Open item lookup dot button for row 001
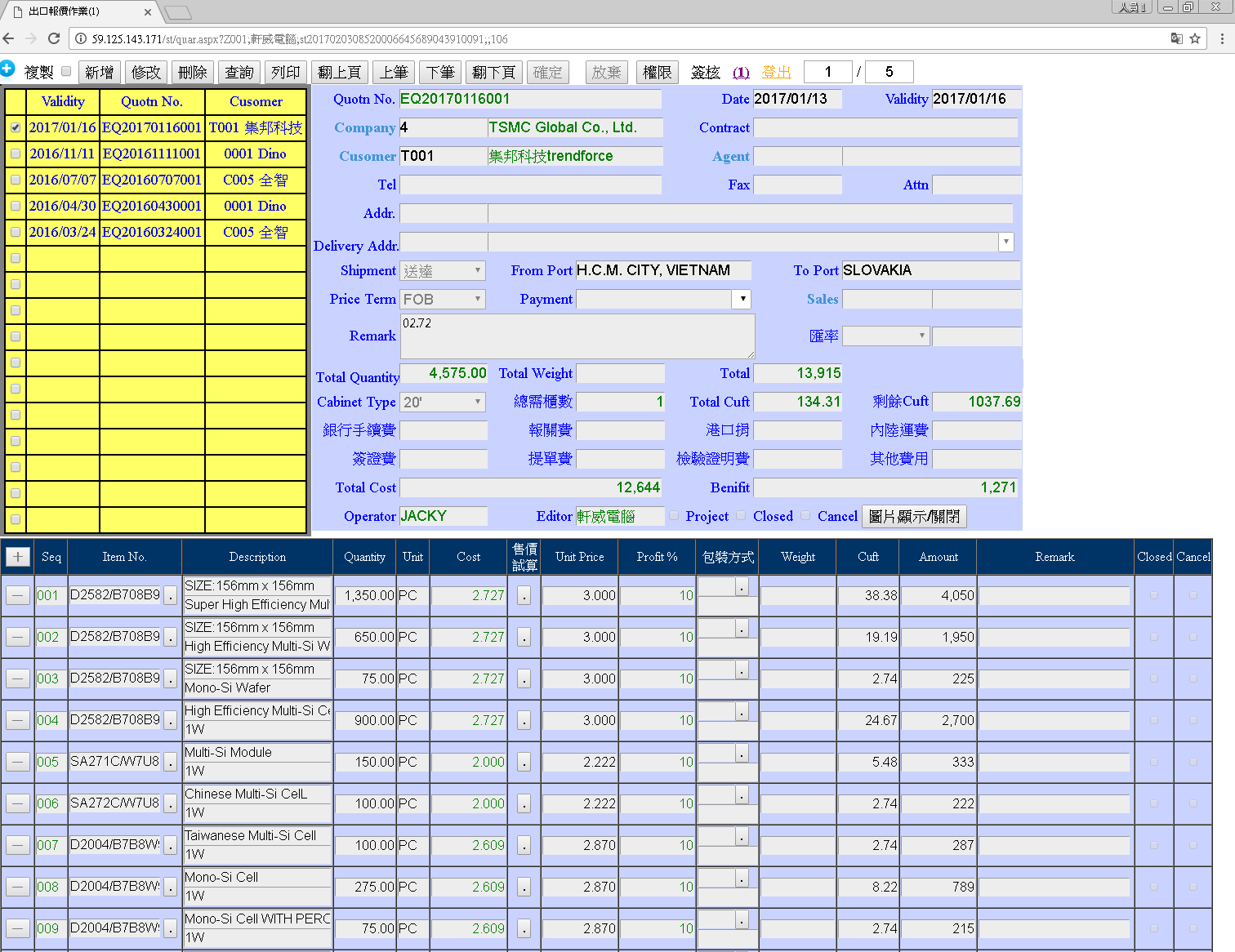 coord(170,596)
